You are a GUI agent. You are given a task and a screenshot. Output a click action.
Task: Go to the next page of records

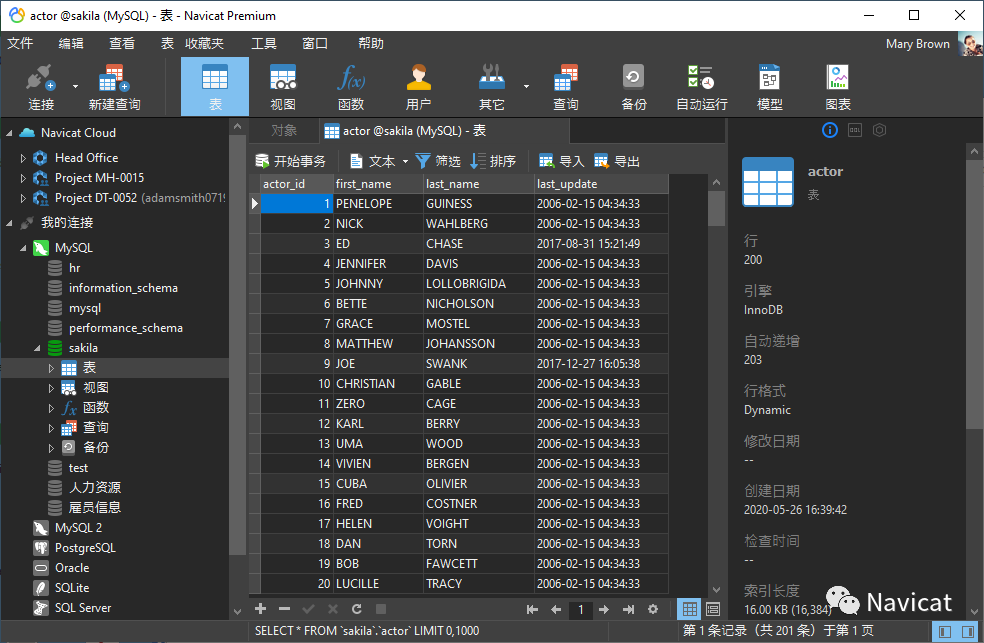tap(604, 609)
